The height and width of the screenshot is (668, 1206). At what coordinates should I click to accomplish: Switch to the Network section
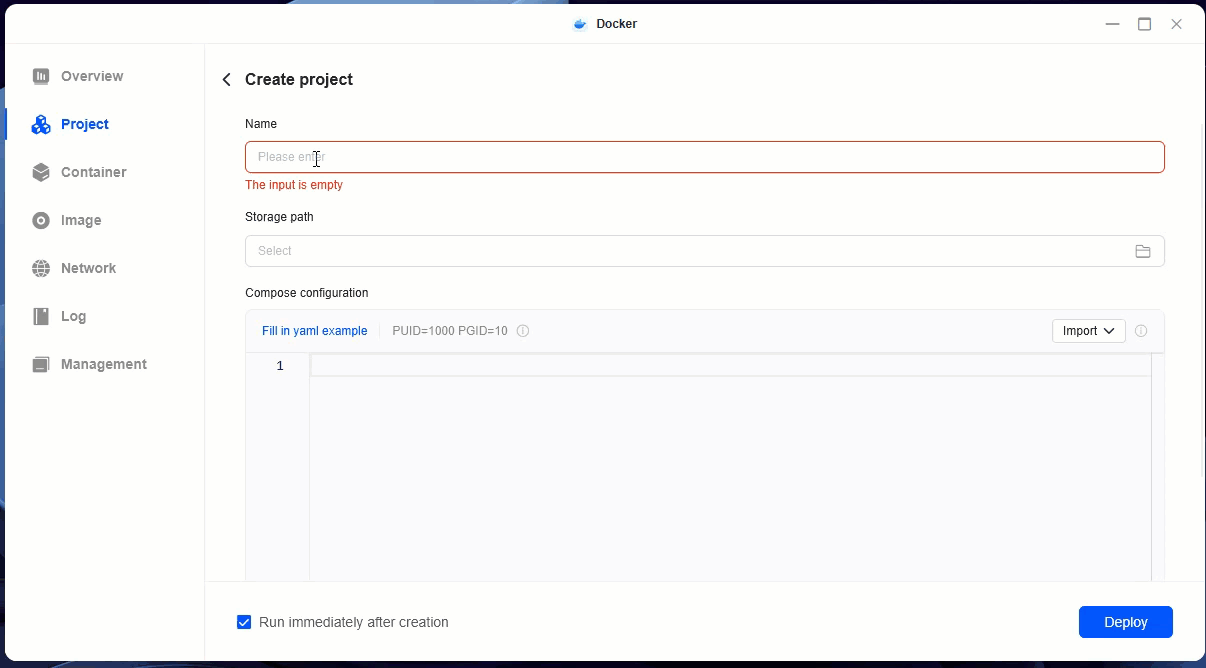[x=88, y=268]
